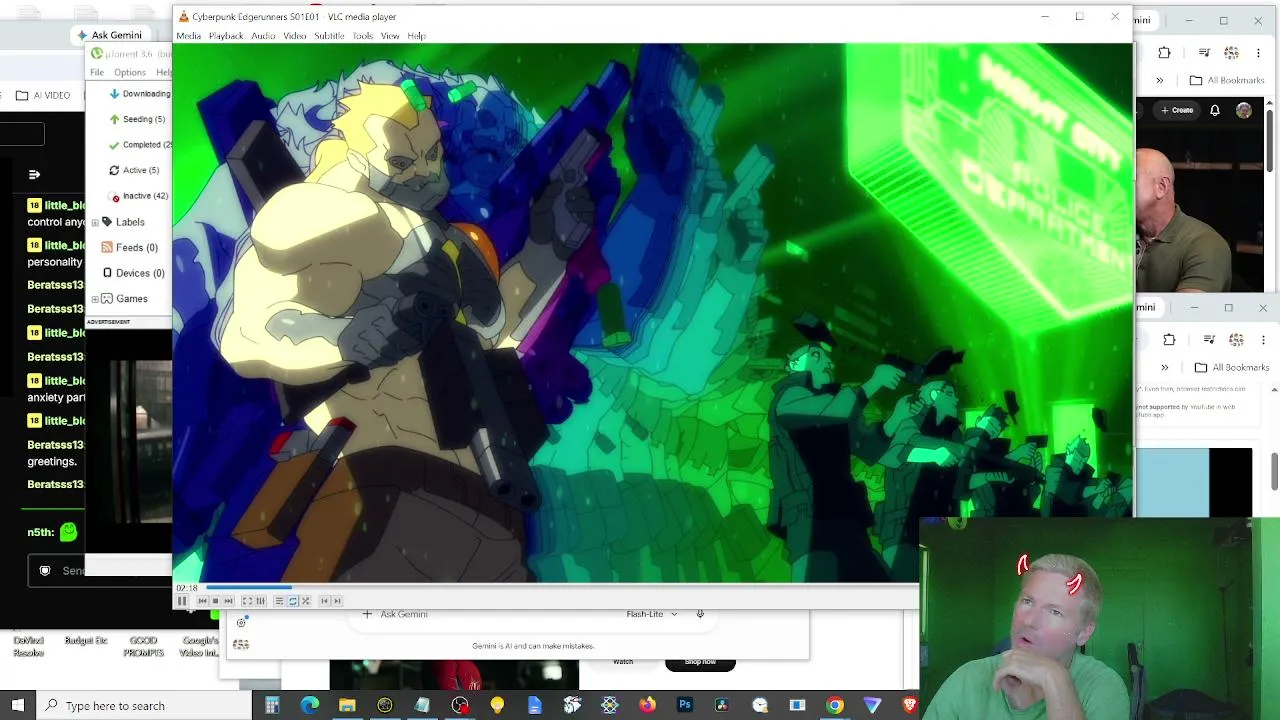
Task: Open All Bookmarks in lower browser window
Action: point(1232,367)
